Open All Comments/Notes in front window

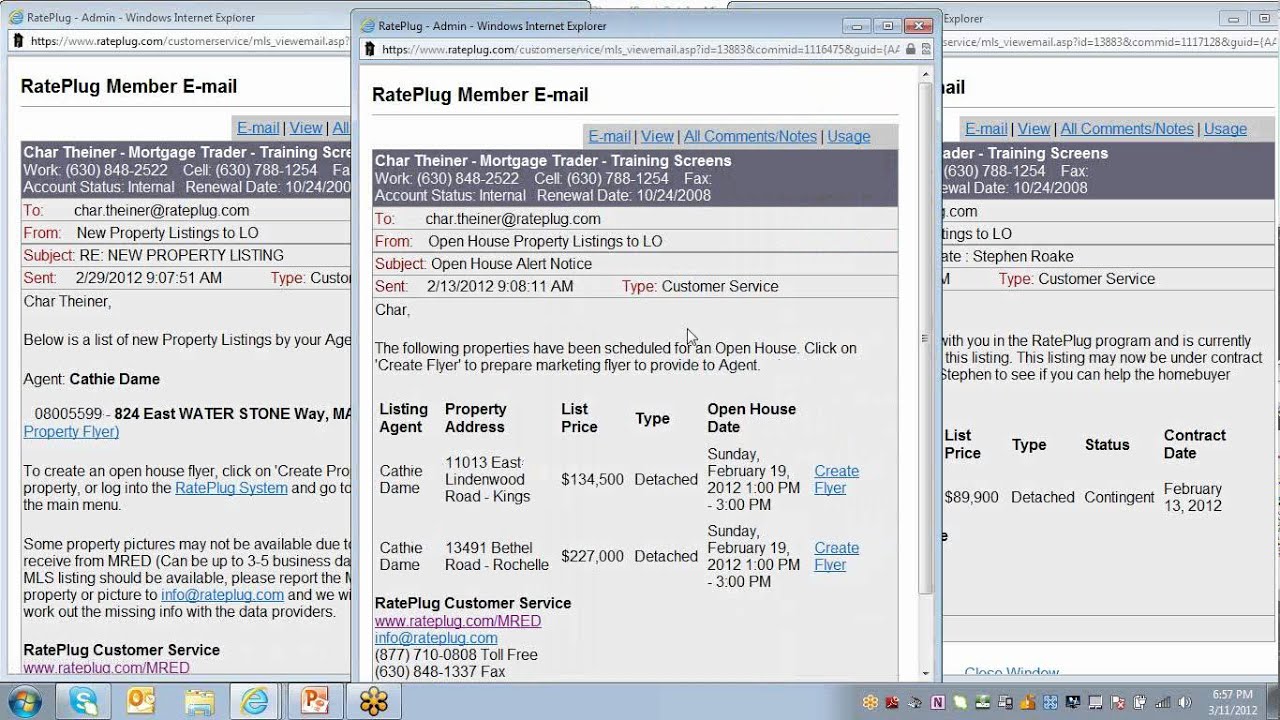750,136
